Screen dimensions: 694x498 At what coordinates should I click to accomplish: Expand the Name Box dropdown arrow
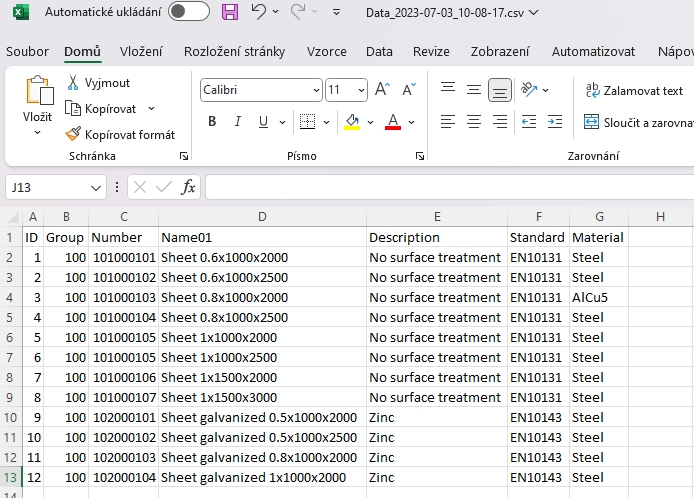[96, 187]
